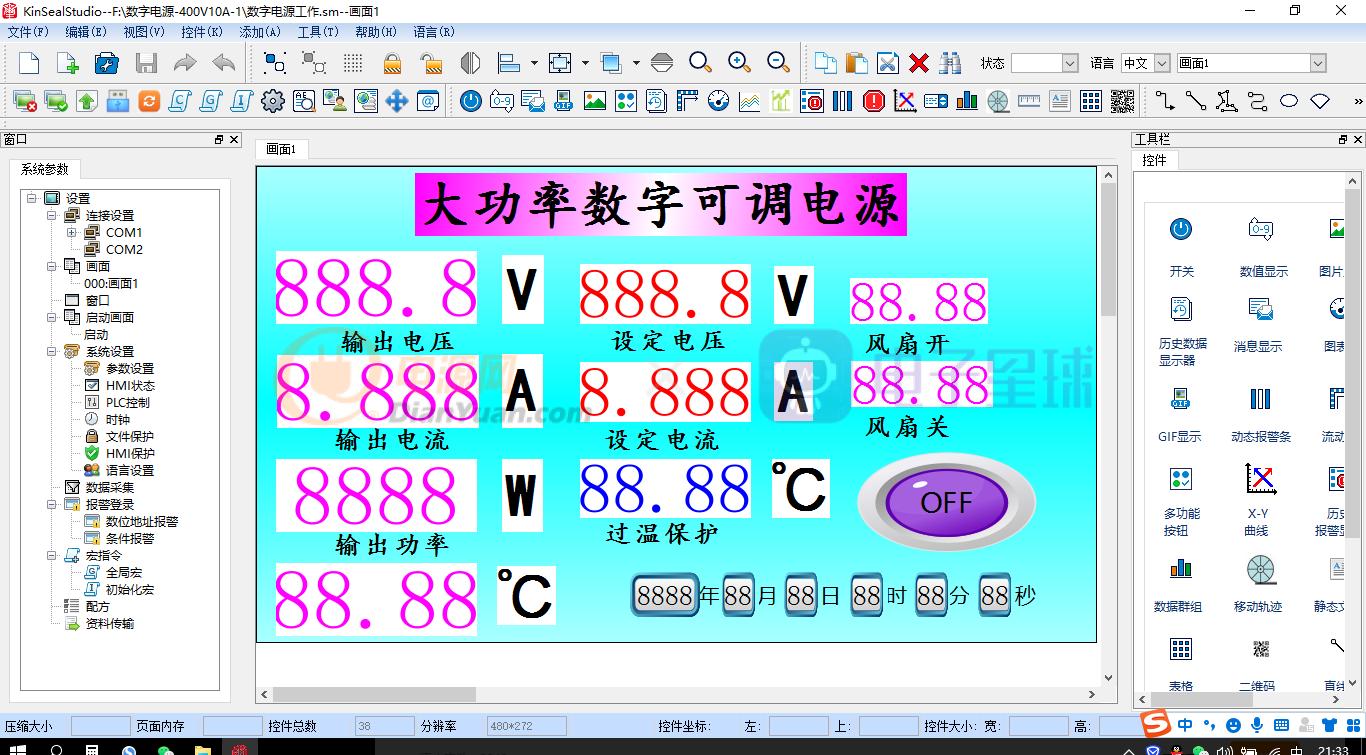Screen dimensions: 1366x755
Task: Open settings via the gear toolbar icon
Action: [x=273, y=100]
